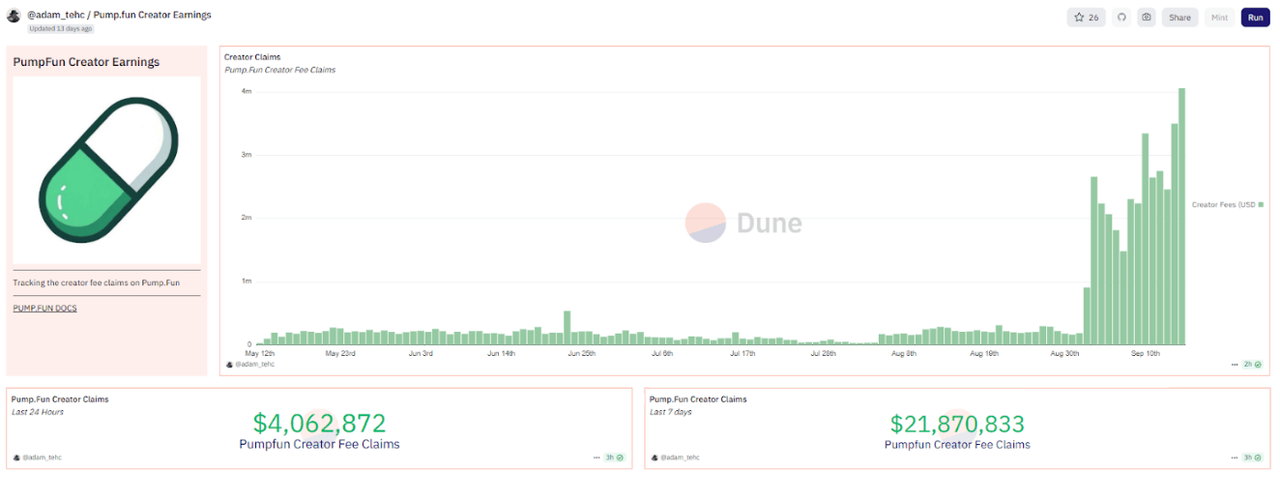Open the GitHub icon in the header
The width and height of the screenshot is (1280, 477).
click(1121, 17)
